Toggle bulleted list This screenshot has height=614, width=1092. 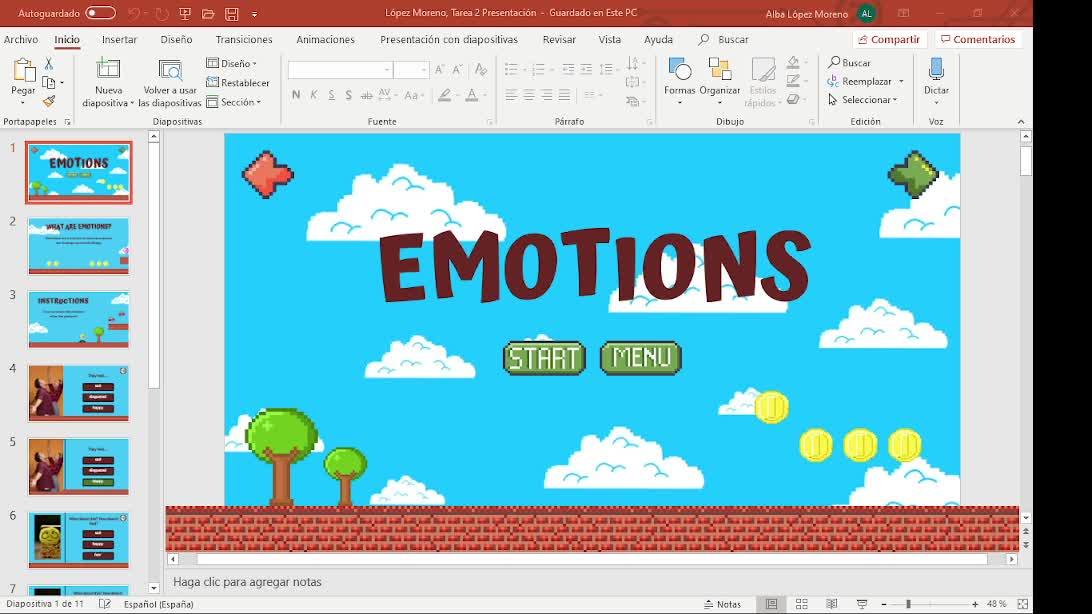point(511,69)
